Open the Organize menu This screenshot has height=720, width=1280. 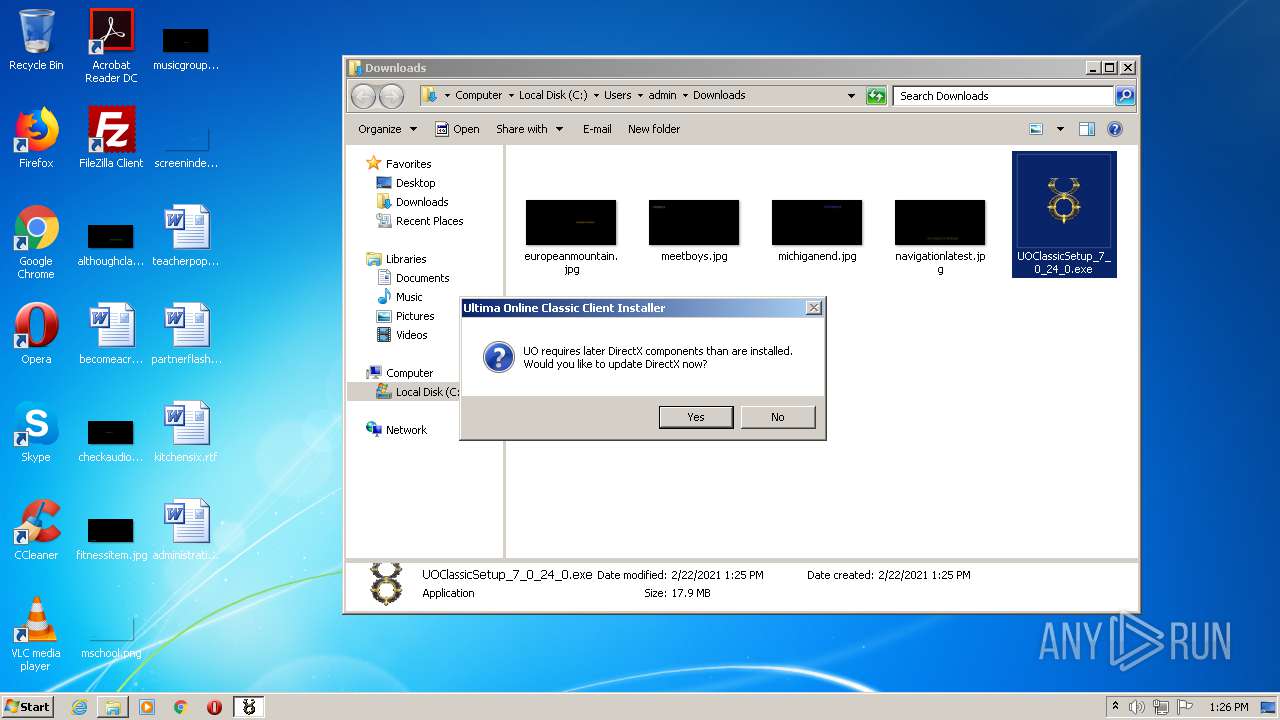tap(387, 129)
